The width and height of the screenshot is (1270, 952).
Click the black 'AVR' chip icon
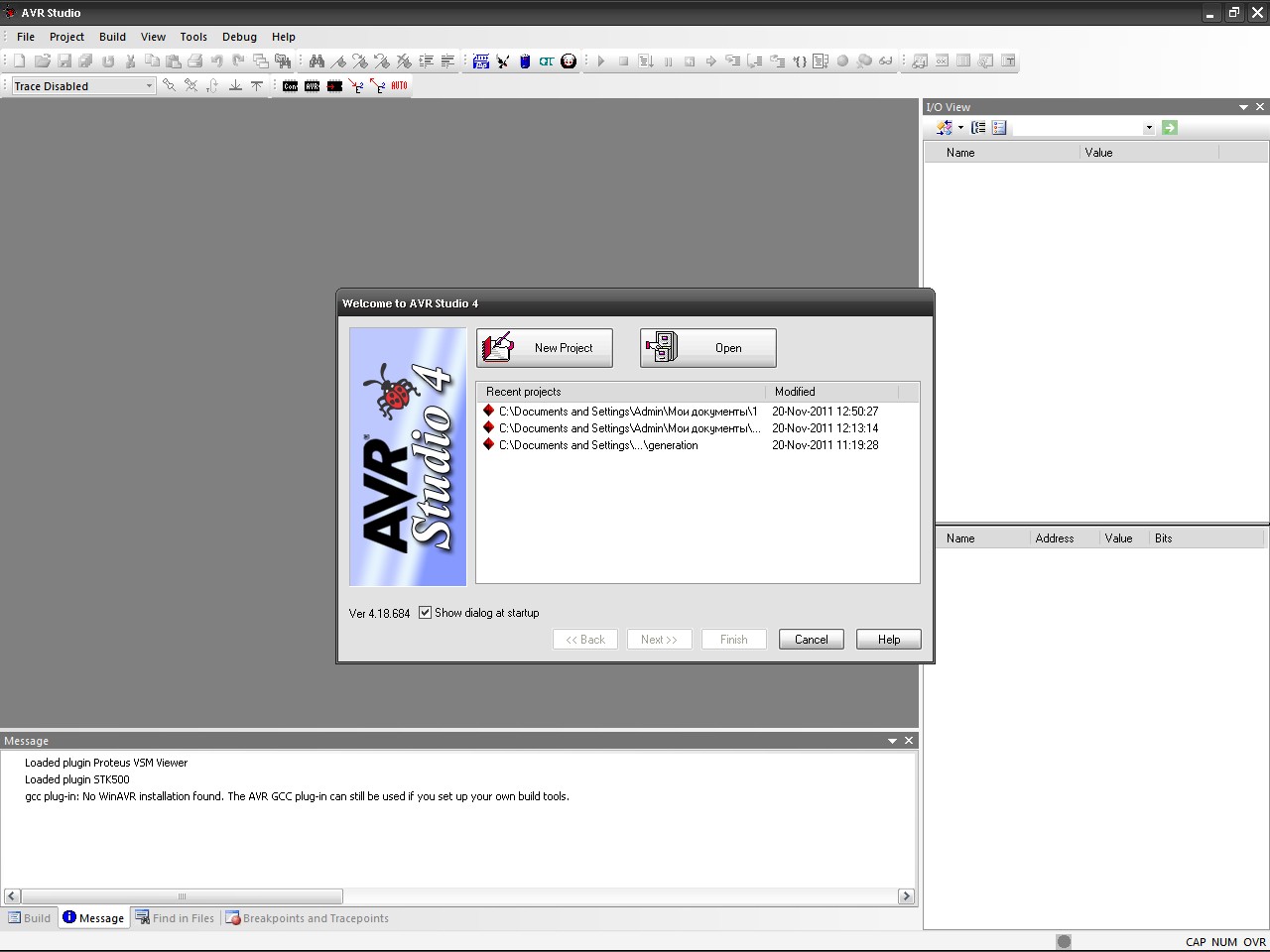click(312, 86)
